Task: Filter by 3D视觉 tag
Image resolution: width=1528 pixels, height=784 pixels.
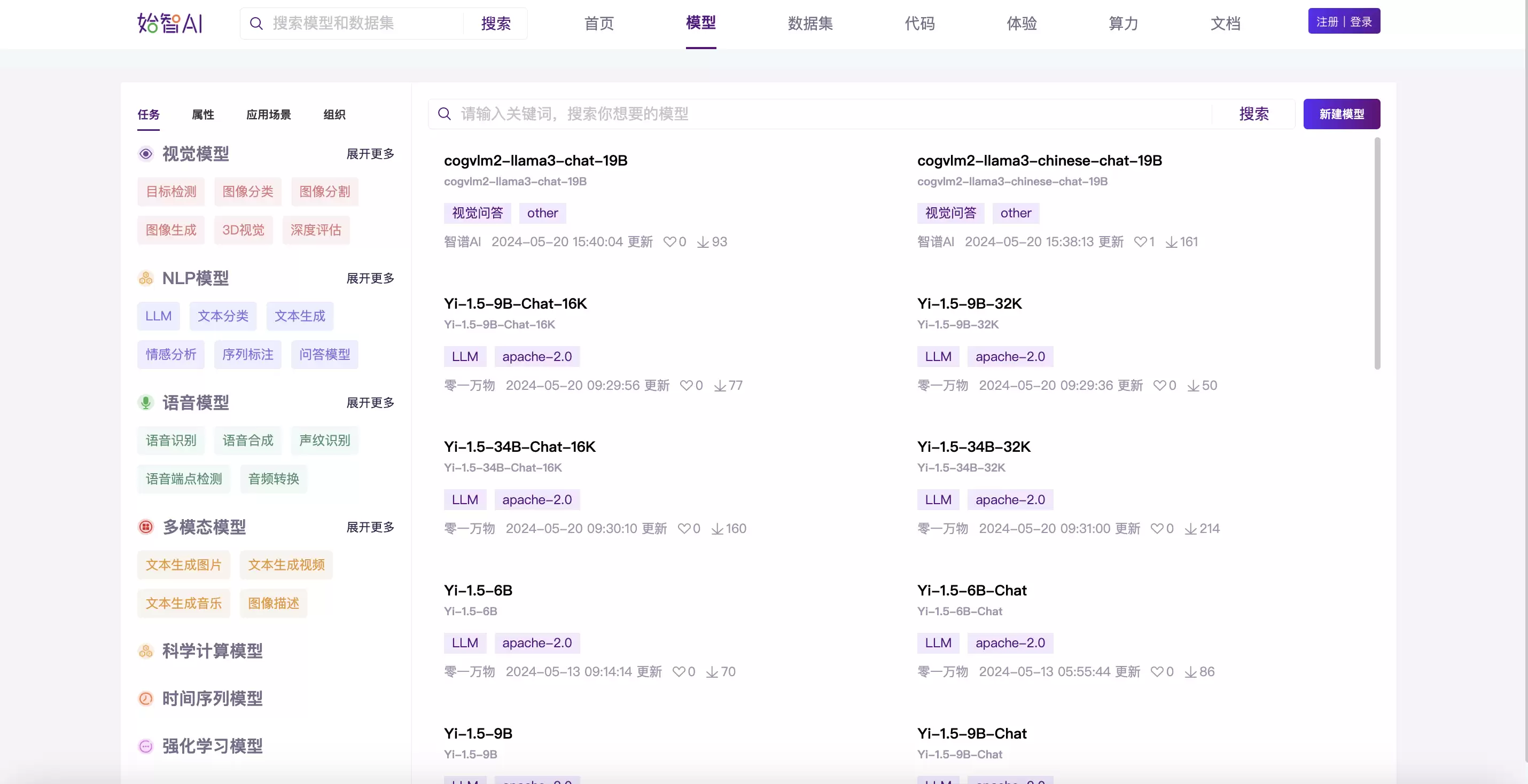Action: point(243,230)
